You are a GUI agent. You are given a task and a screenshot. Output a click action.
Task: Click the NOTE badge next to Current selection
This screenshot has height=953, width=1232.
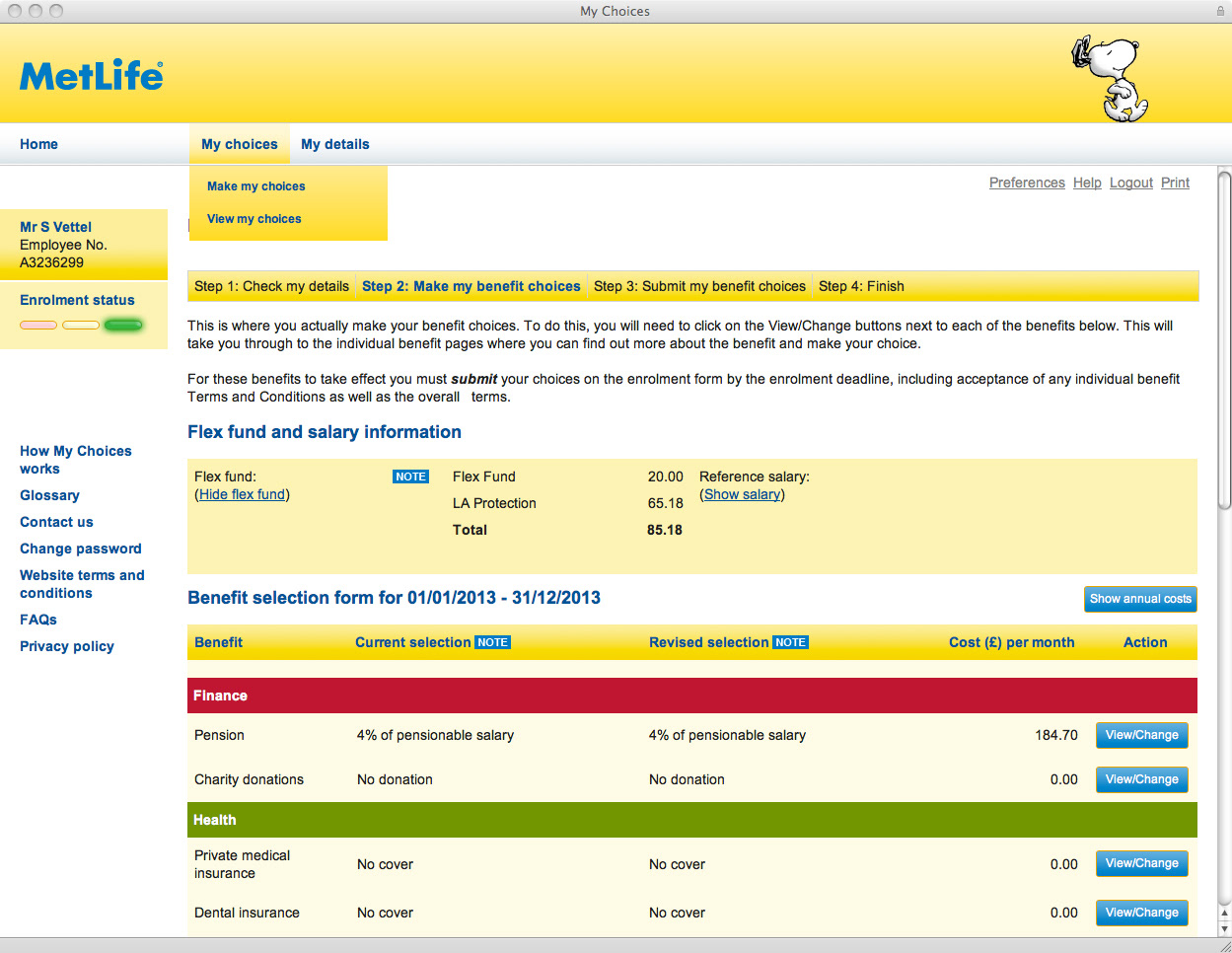coord(492,642)
